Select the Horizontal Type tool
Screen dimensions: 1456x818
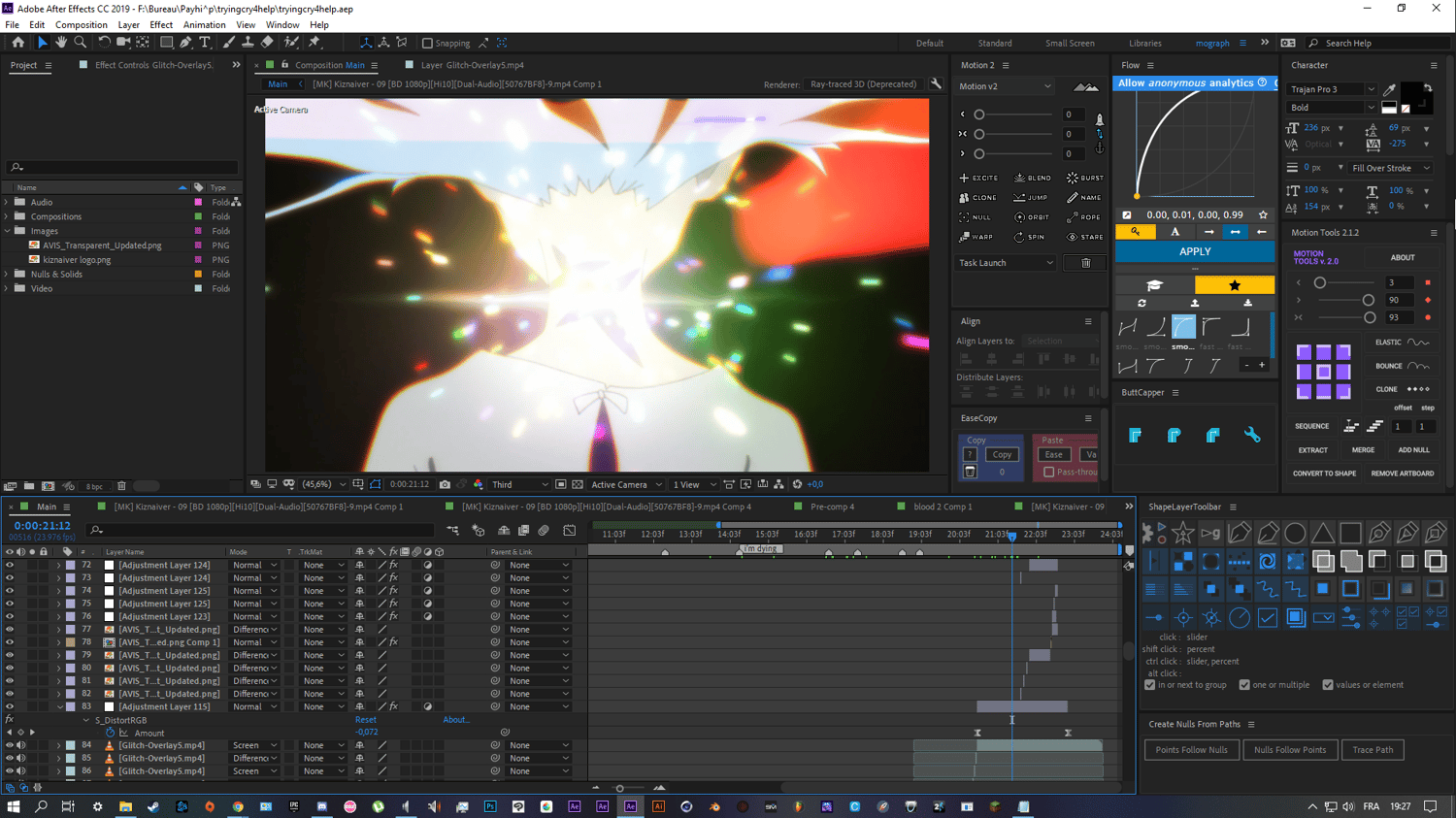pyautogui.click(x=205, y=43)
